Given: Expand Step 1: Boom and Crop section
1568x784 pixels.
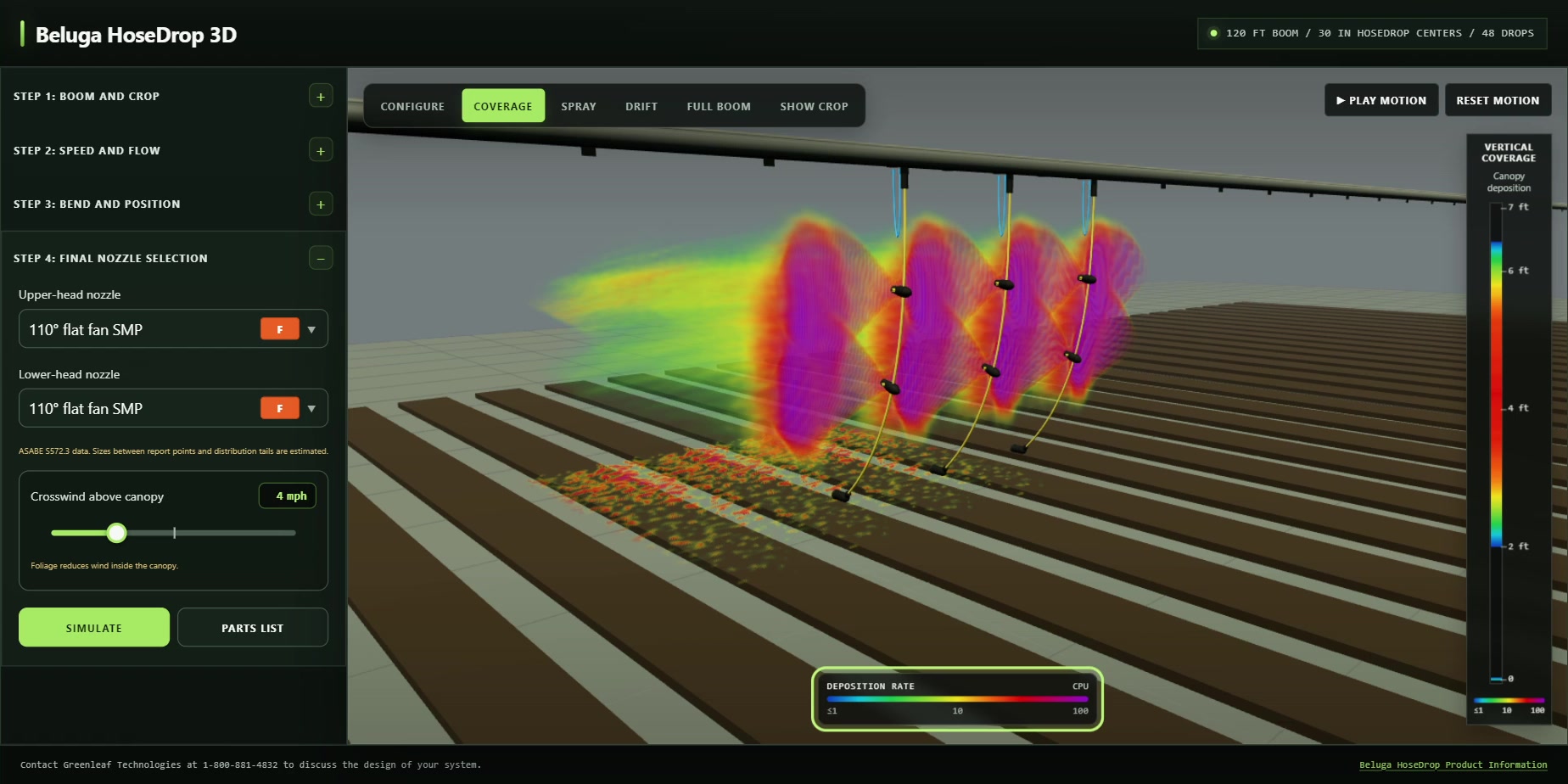Looking at the screenshot, I should pyautogui.click(x=321, y=97).
